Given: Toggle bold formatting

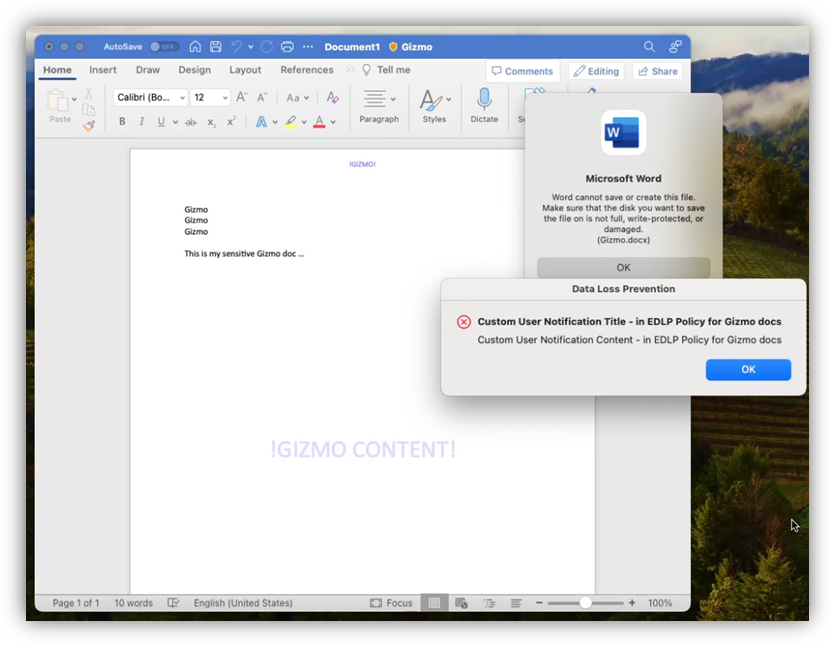Looking at the screenshot, I should tap(122, 122).
